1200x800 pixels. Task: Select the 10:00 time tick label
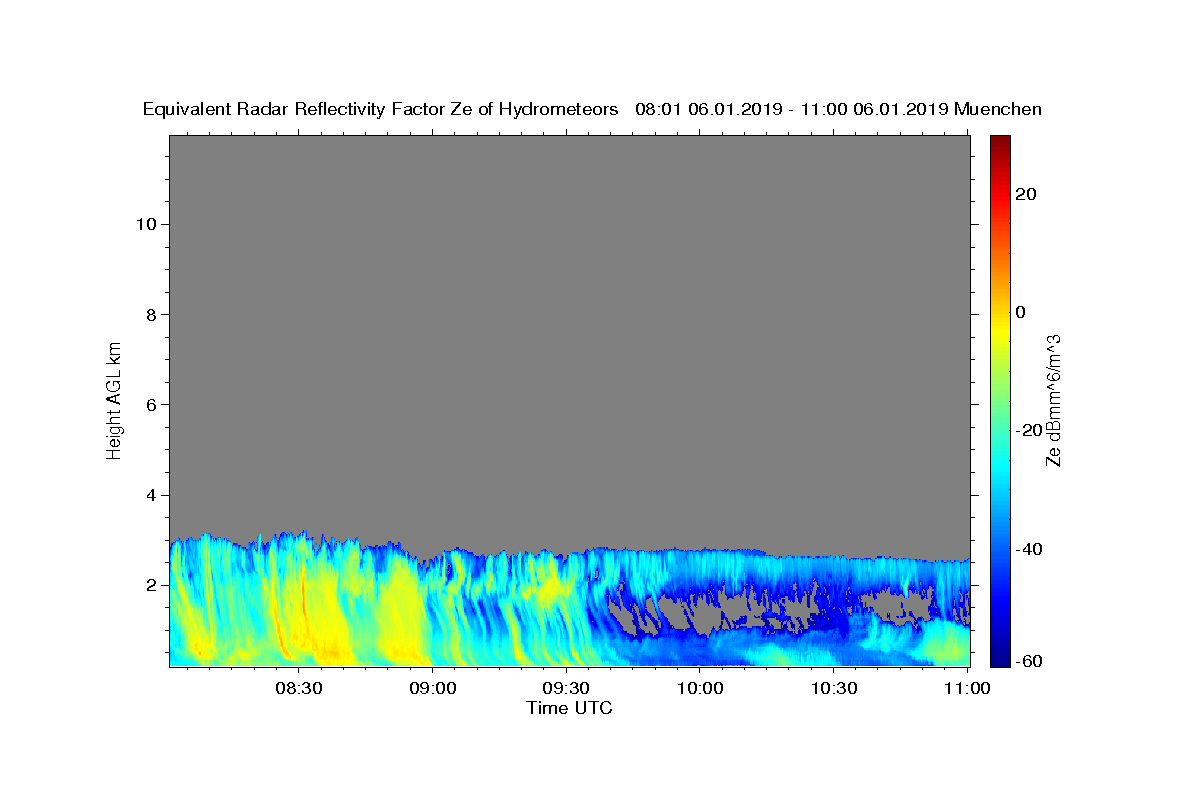pyautogui.click(x=700, y=688)
